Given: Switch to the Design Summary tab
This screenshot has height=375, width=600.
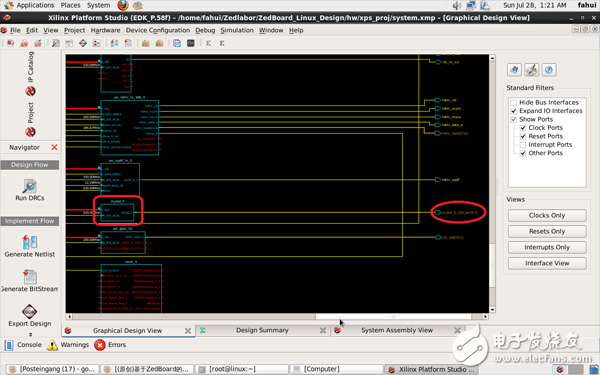Looking at the screenshot, I should (x=262, y=330).
